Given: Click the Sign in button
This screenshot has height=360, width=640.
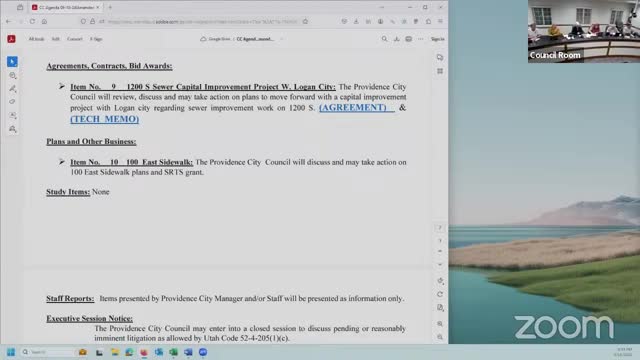Looking at the screenshot, I should click(437, 39).
